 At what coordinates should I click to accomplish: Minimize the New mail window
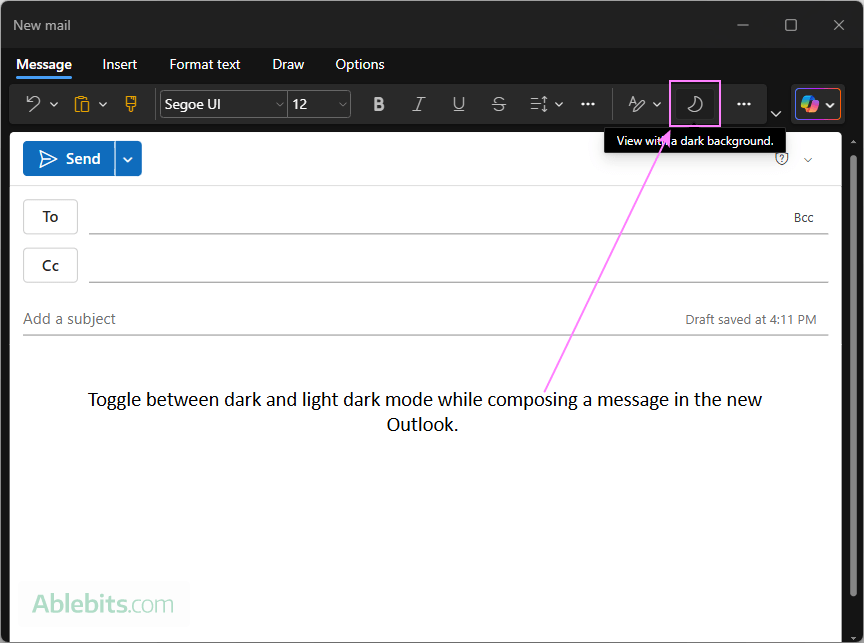point(743,25)
